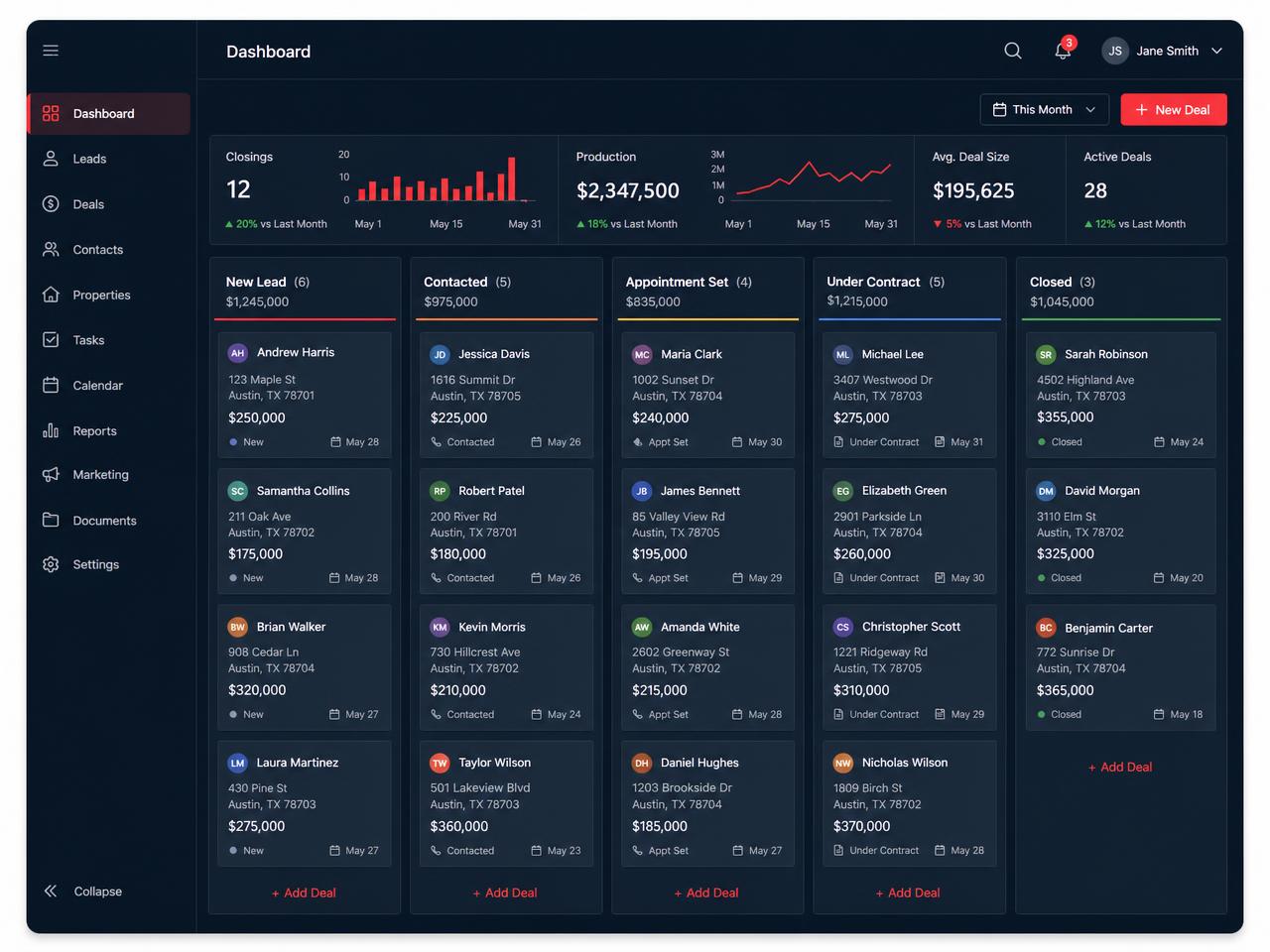
Task: Click the Documents folder icon
Action: 51,520
